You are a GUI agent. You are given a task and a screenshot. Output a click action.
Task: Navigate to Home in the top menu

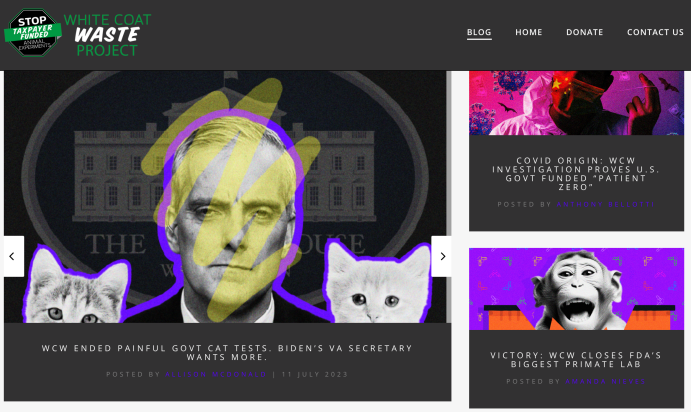[x=529, y=32]
